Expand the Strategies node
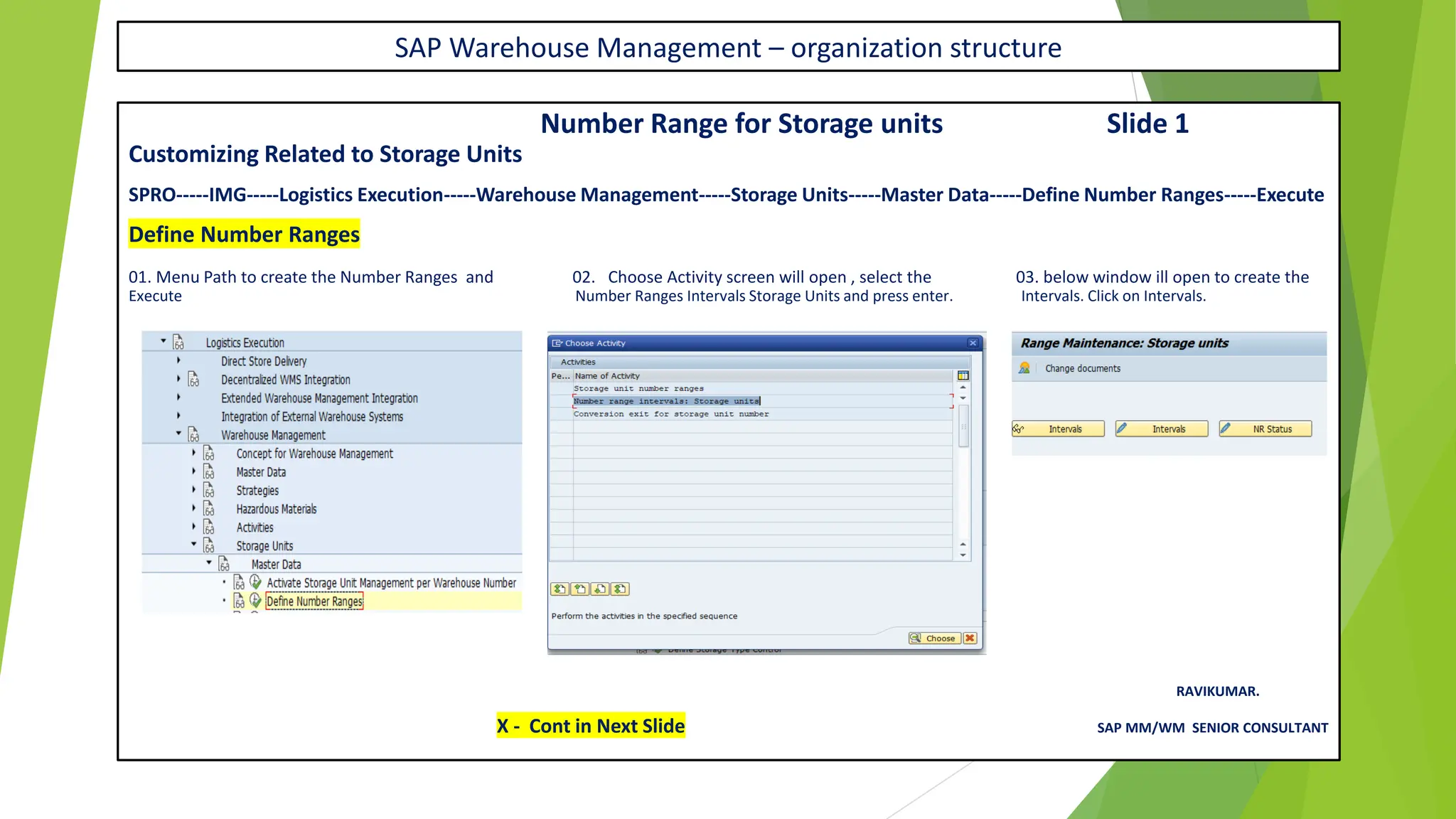Image resolution: width=1456 pixels, height=819 pixels. [193, 490]
